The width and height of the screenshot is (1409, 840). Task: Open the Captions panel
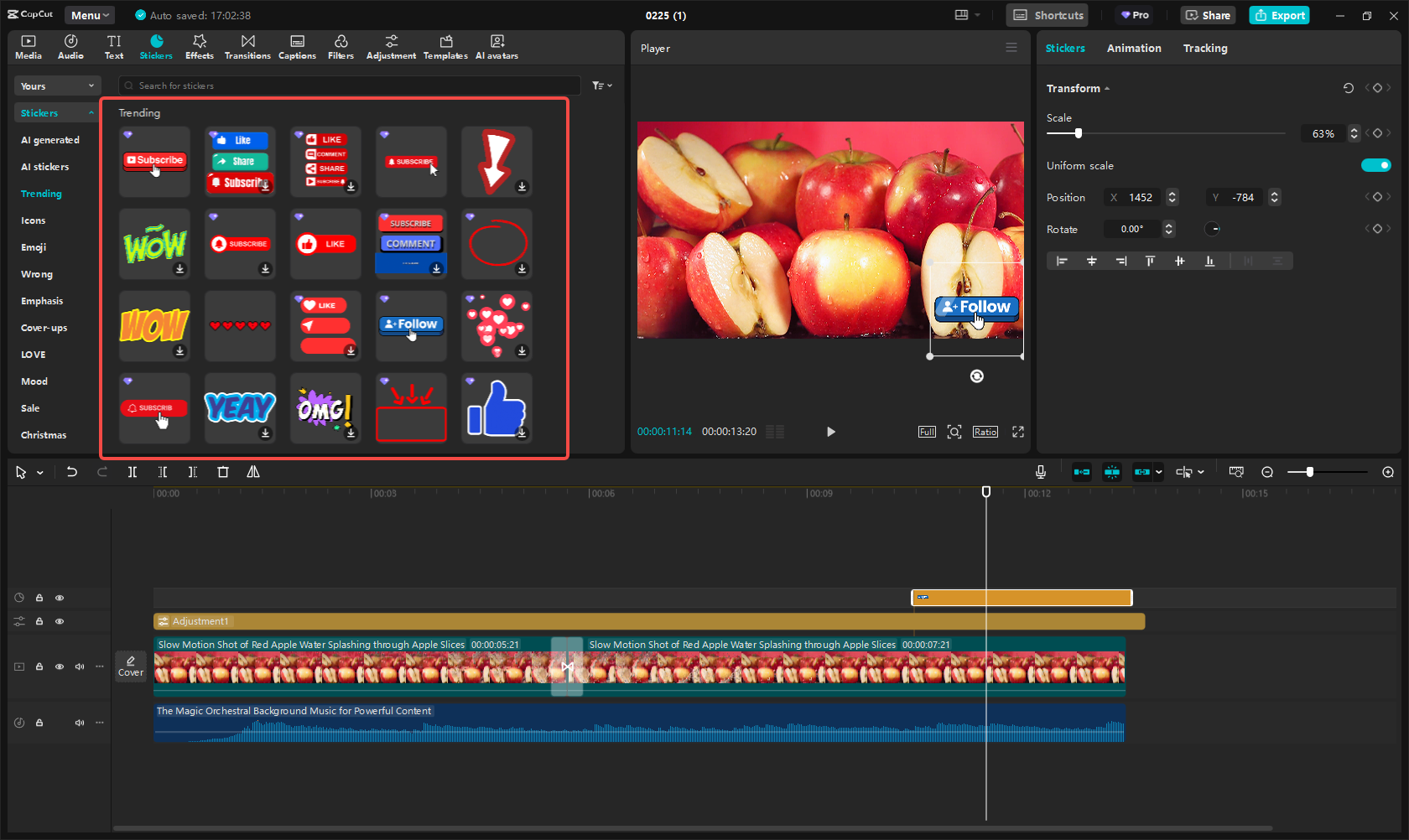pyautogui.click(x=297, y=47)
